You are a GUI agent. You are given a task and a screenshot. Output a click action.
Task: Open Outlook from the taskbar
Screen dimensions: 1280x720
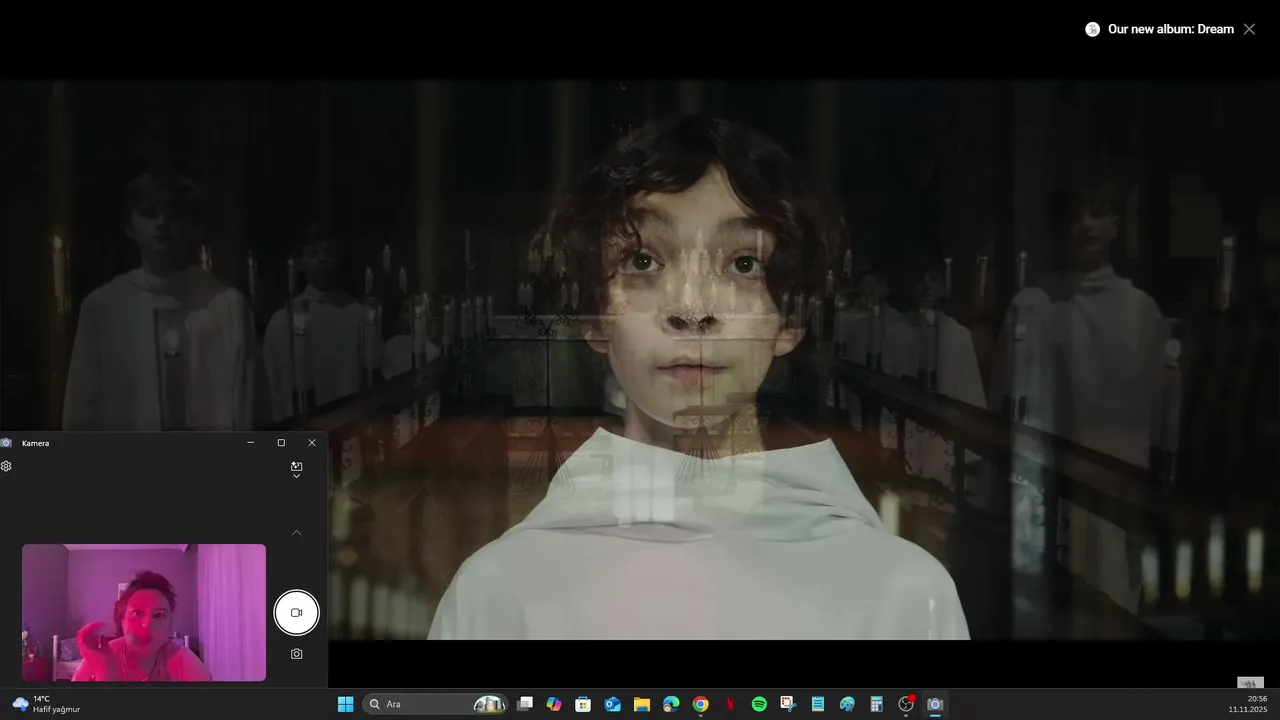[x=613, y=704]
